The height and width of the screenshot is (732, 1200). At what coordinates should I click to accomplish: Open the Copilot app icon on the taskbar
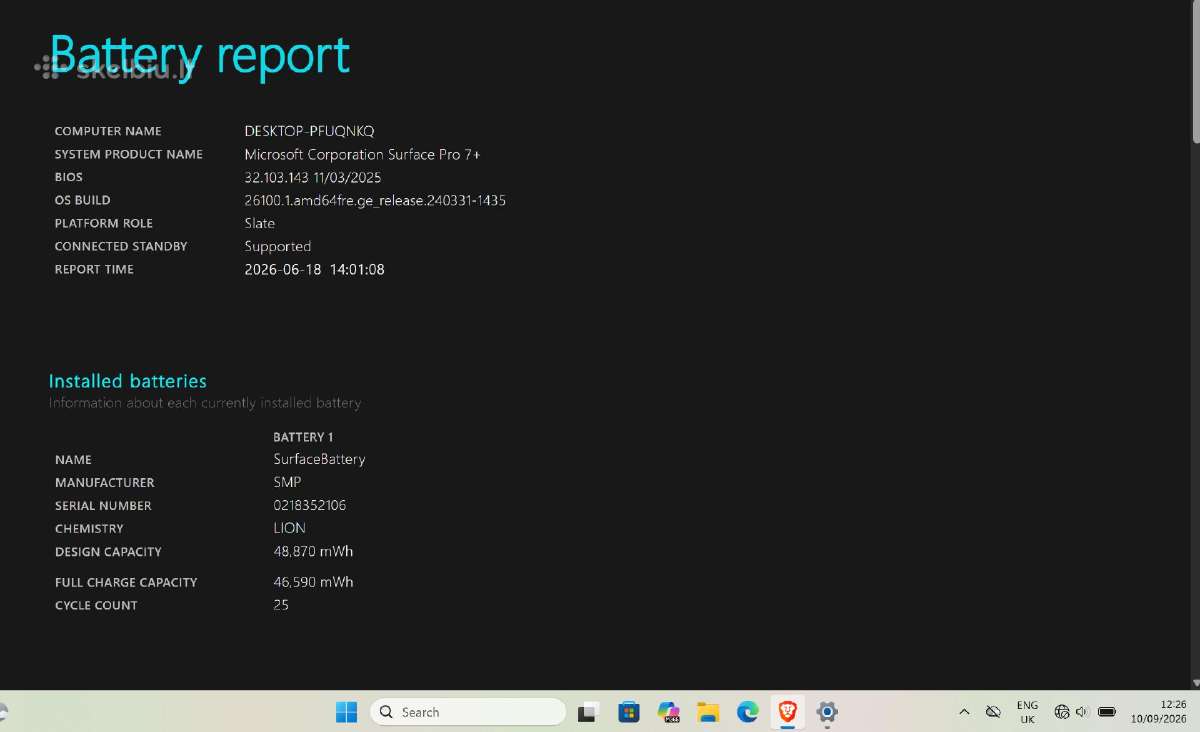coord(668,712)
